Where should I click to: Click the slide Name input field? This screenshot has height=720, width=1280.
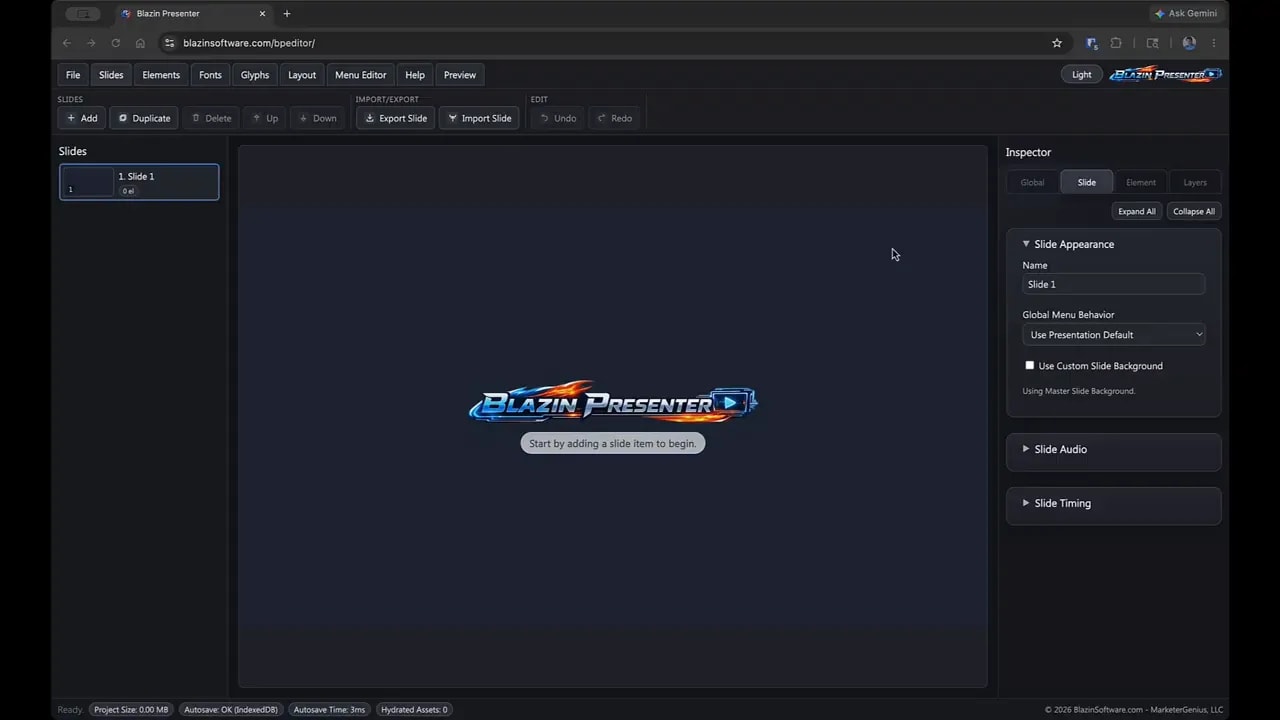tap(1114, 284)
